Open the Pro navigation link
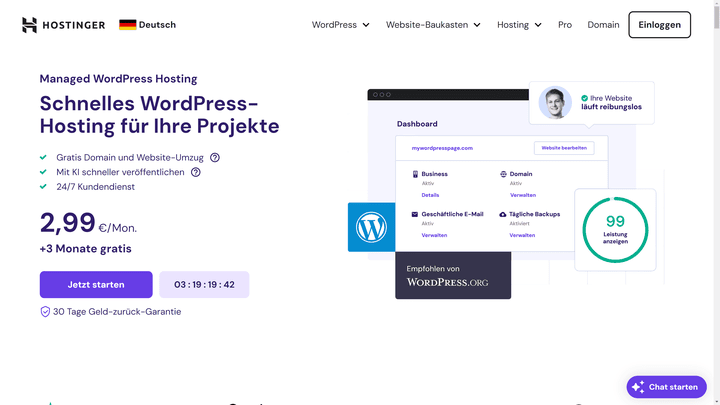Viewport: 720px width, 405px height. pos(565,25)
